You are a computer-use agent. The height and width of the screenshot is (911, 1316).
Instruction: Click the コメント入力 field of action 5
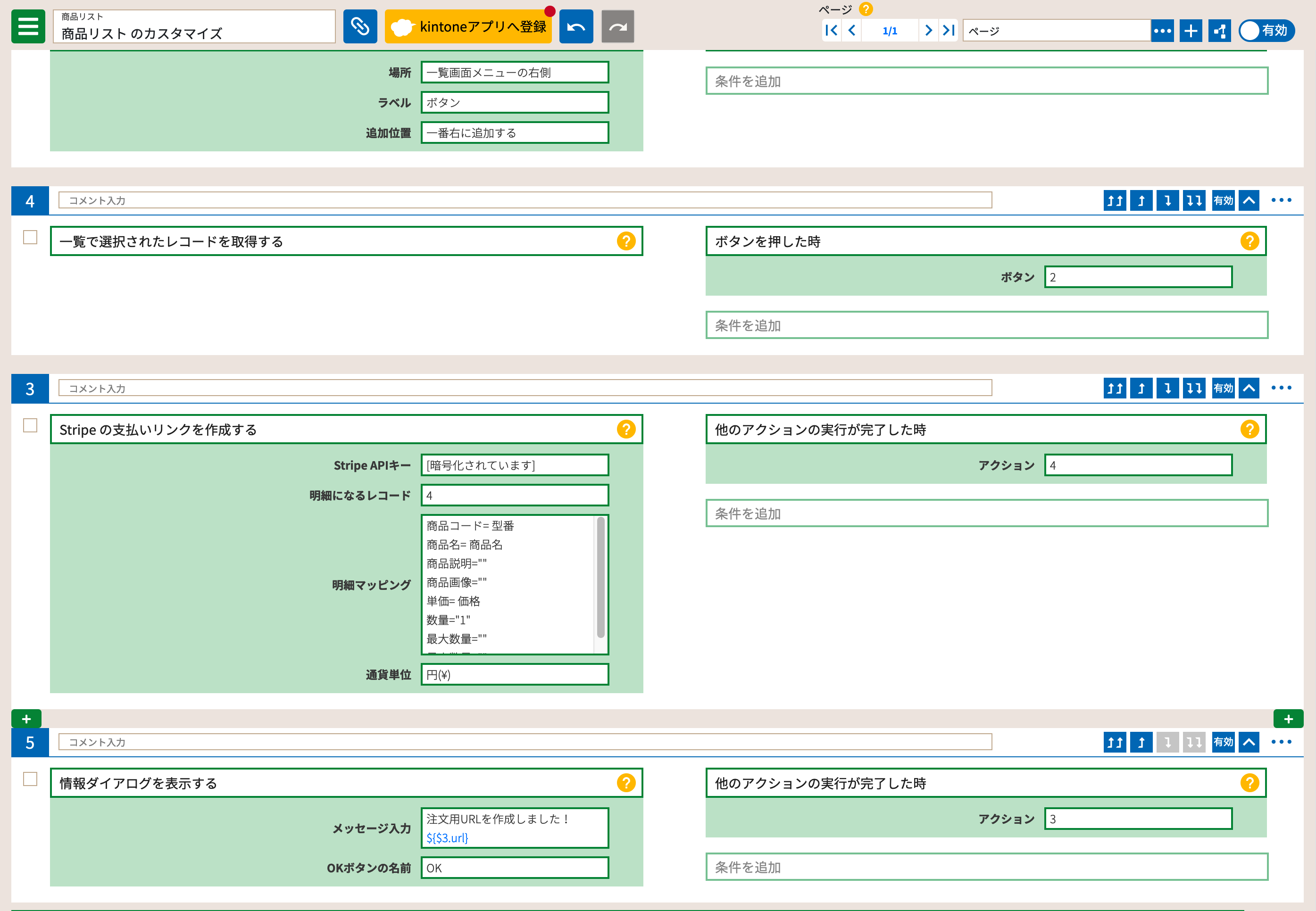point(525,742)
